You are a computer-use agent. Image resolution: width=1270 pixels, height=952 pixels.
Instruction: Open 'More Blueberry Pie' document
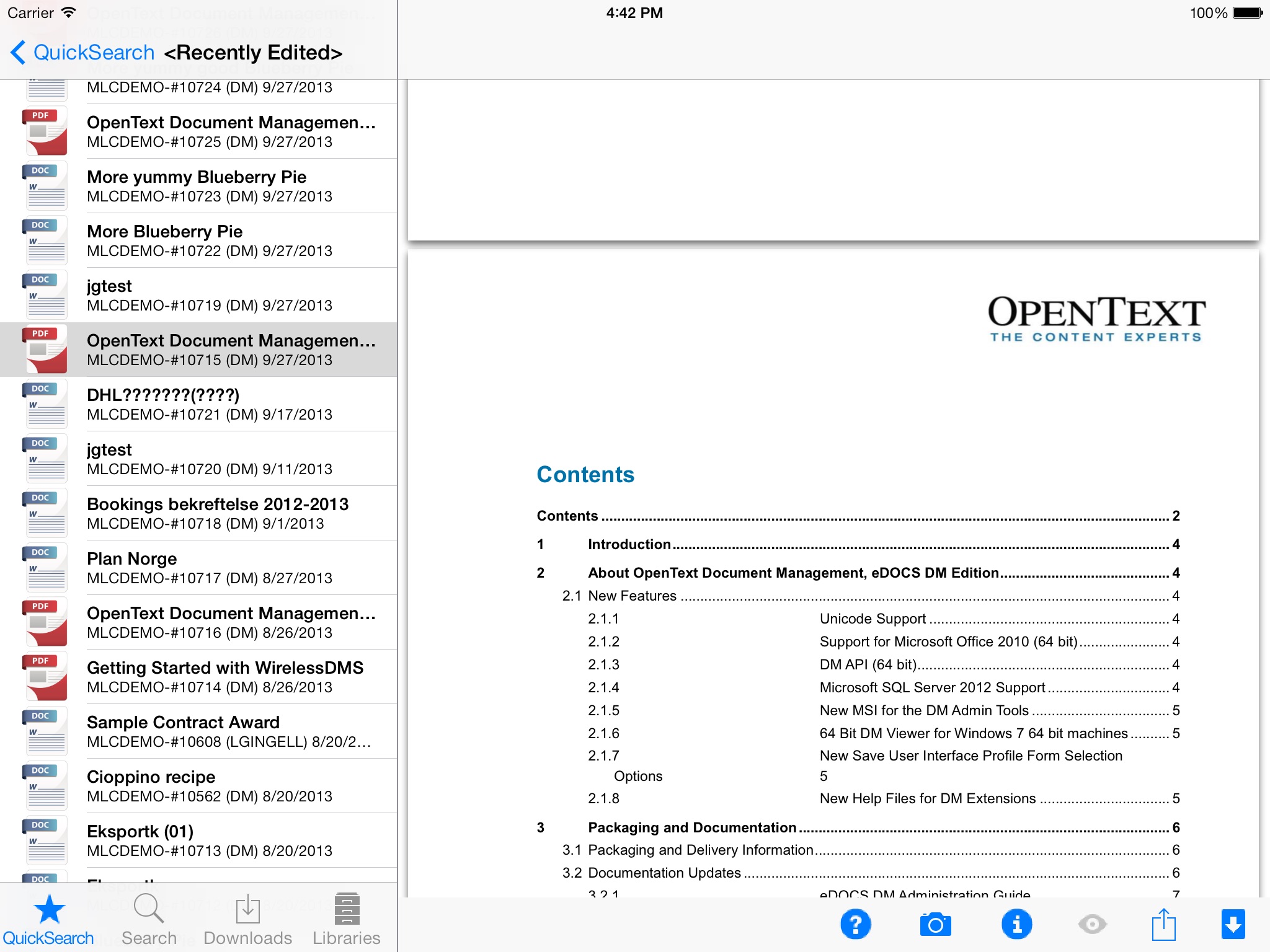click(x=198, y=240)
